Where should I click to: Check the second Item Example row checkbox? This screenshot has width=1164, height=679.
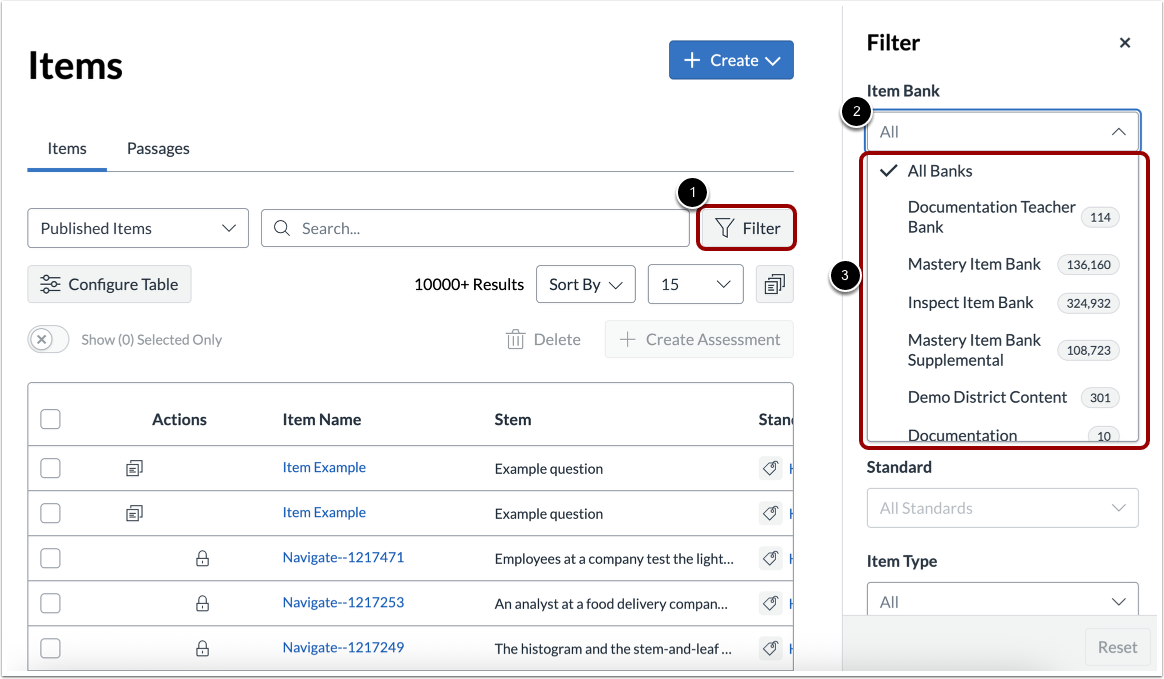50,514
